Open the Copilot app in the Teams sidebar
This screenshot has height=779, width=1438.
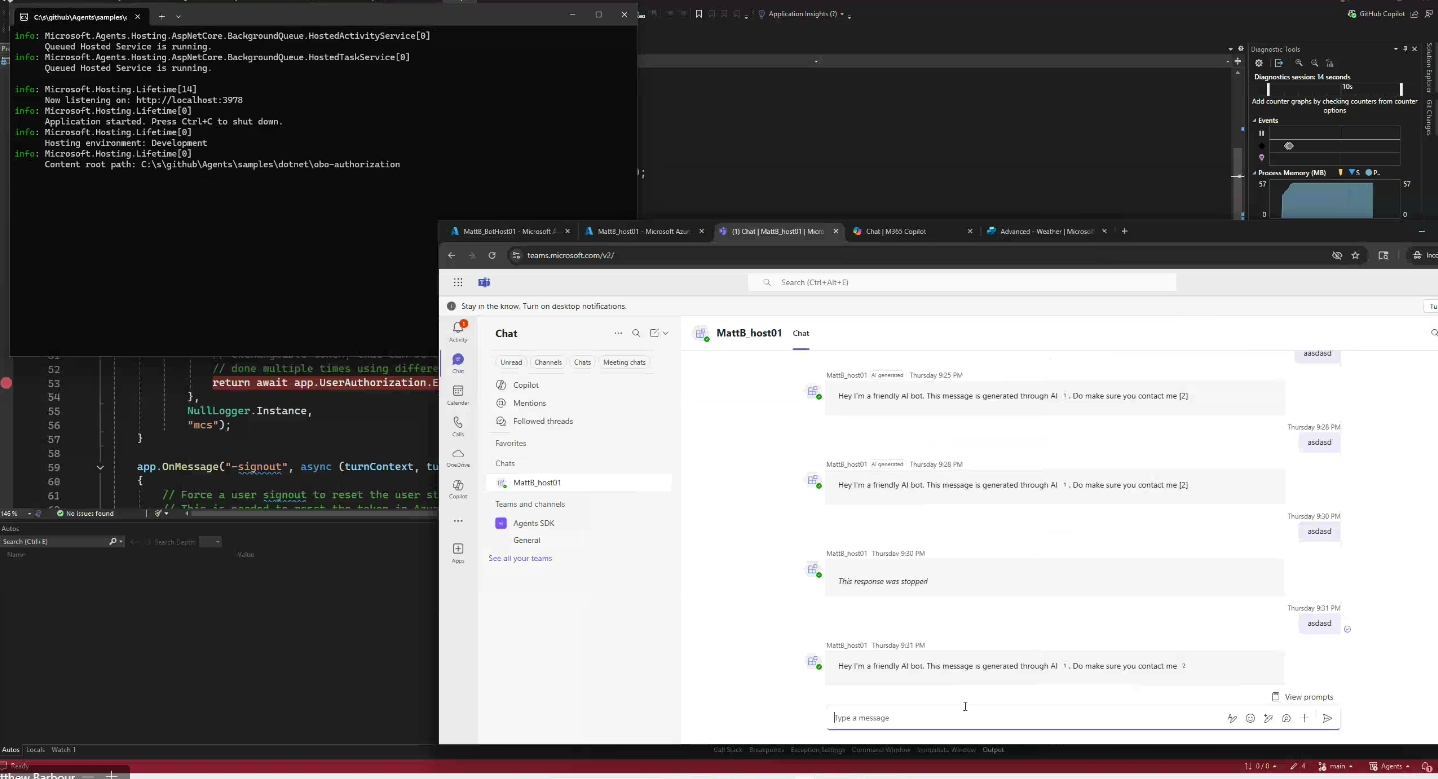tap(458, 488)
